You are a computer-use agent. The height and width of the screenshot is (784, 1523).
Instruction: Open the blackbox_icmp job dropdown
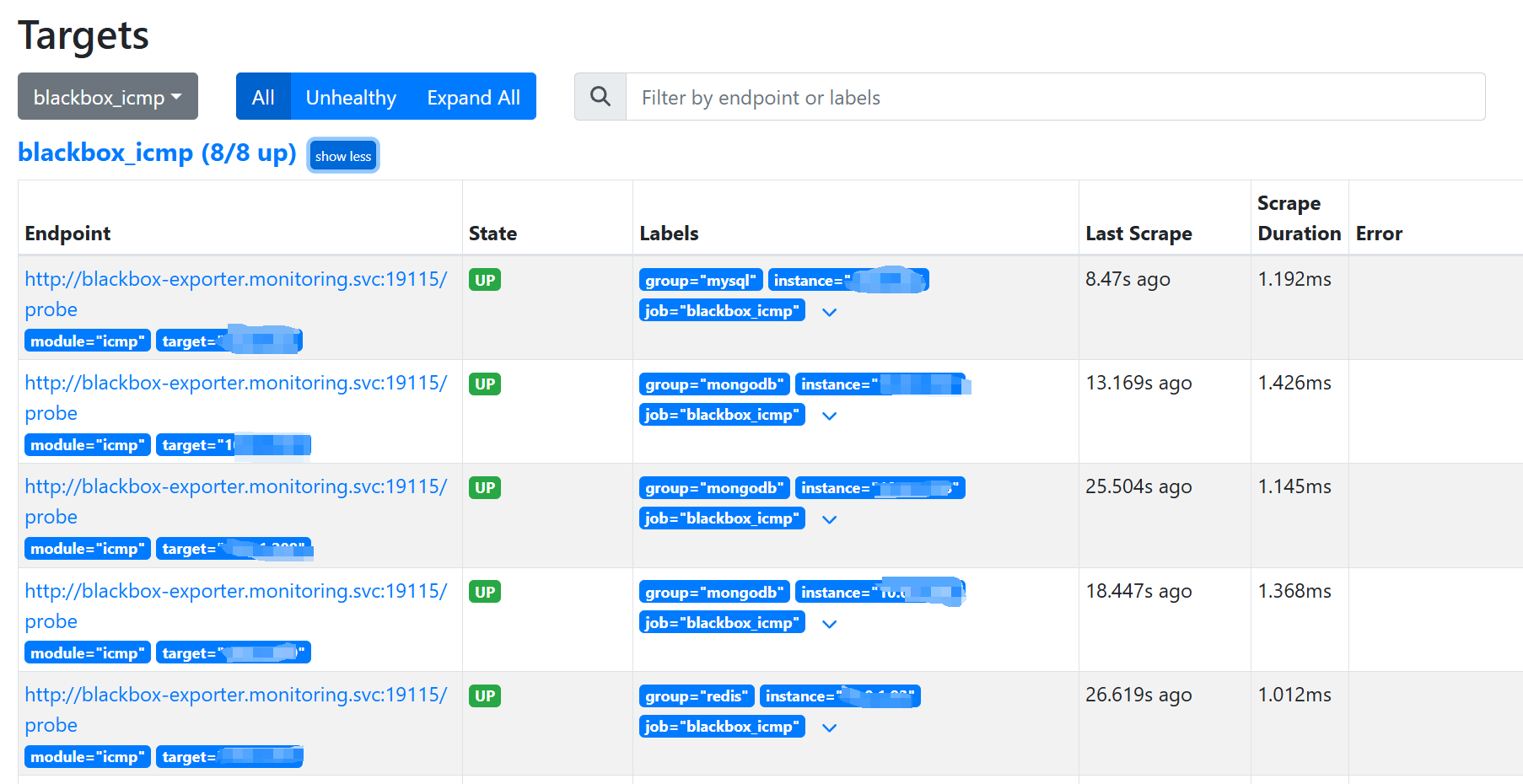click(108, 97)
